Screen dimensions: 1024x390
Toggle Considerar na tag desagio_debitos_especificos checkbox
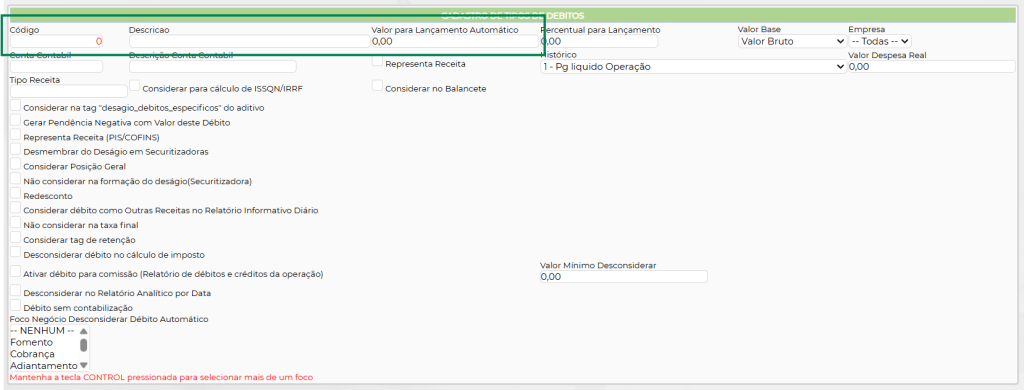[16, 105]
